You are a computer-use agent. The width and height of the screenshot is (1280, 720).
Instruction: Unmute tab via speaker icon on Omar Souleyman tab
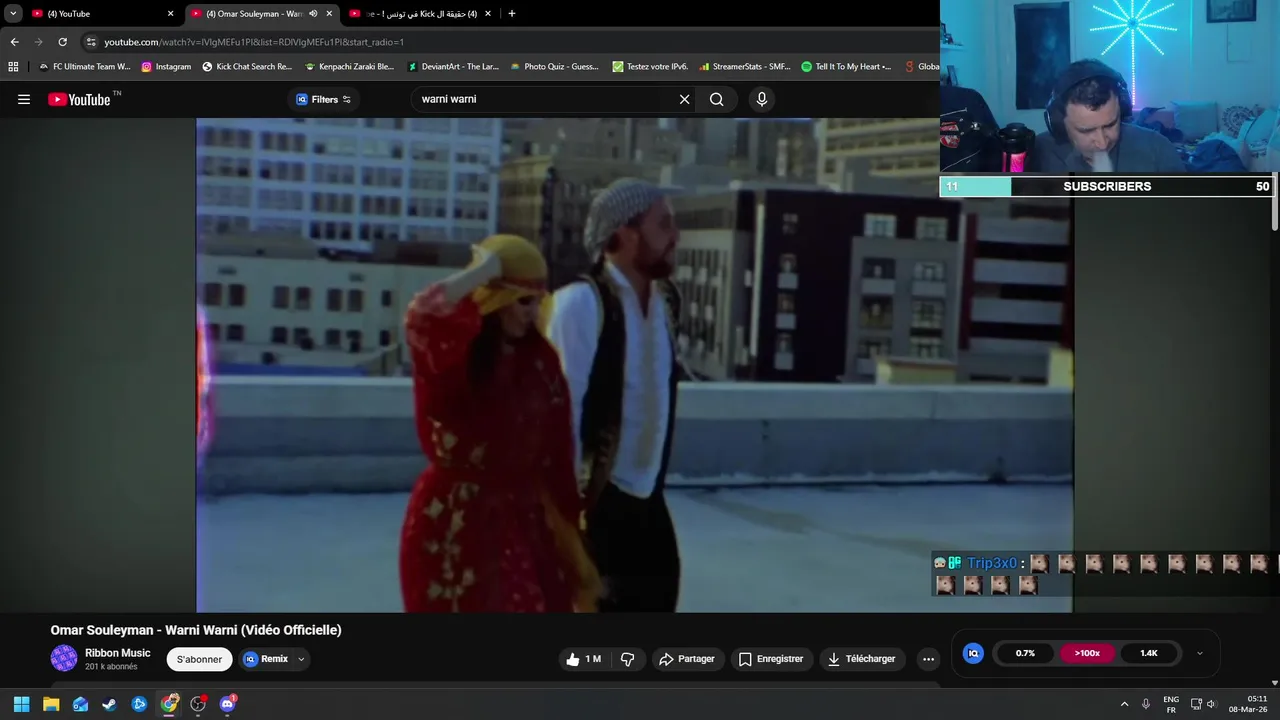pyautogui.click(x=313, y=14)
